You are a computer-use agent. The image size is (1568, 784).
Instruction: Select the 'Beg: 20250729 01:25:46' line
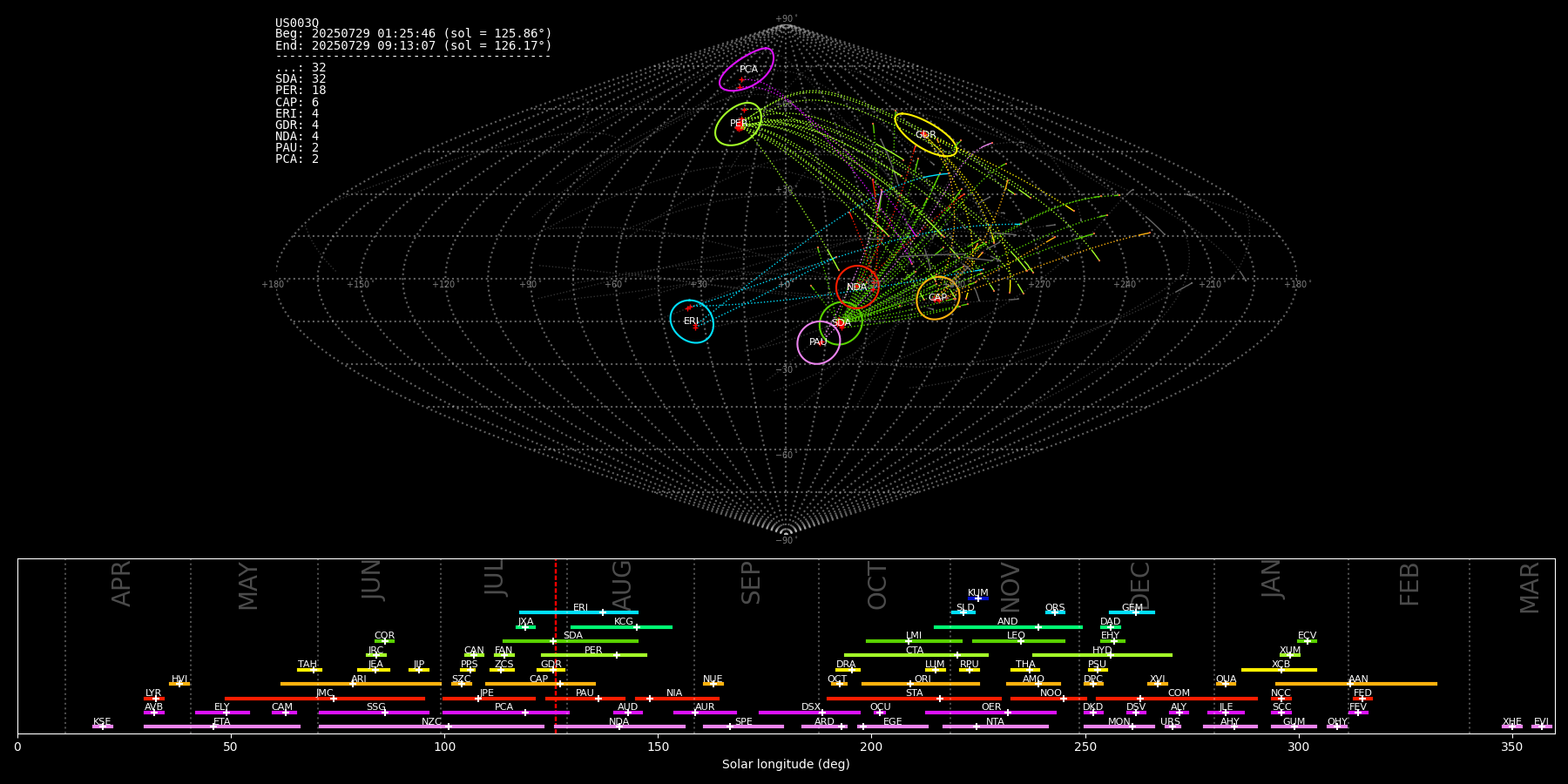pyautogui.click(x=414, y=34)
